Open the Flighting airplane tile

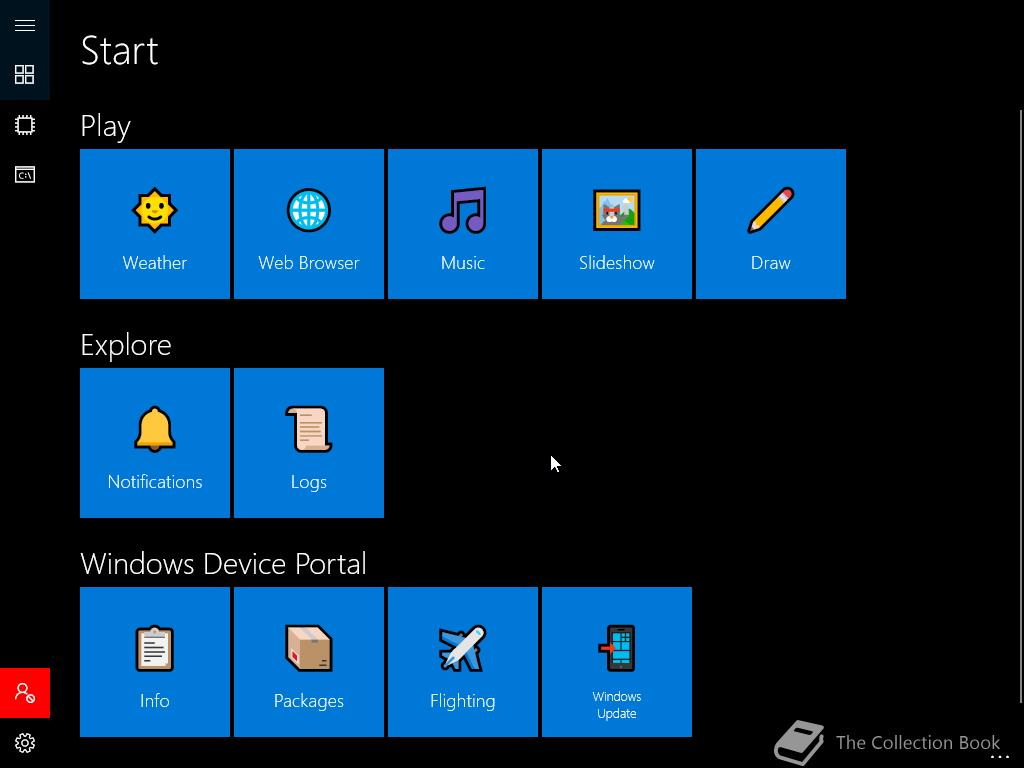click(x=463, y=662)
